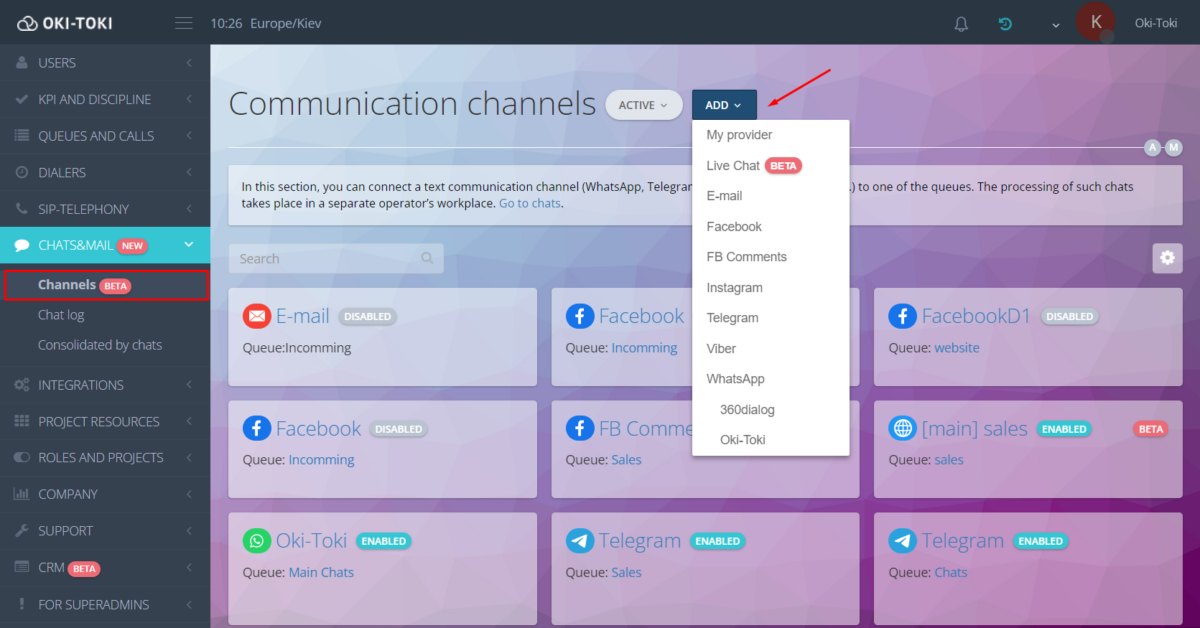Image resolution: width=1200 pixels, height=628 pixels.
Task: Click into the Search input field
Action: (x=325, y=258)
